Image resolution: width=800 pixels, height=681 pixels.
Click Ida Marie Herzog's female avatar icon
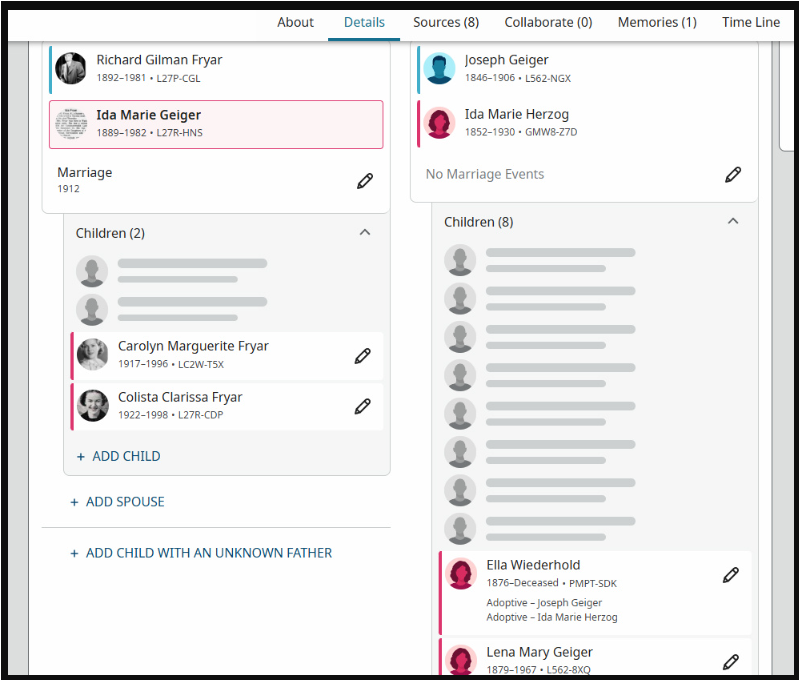pos(439,122)
